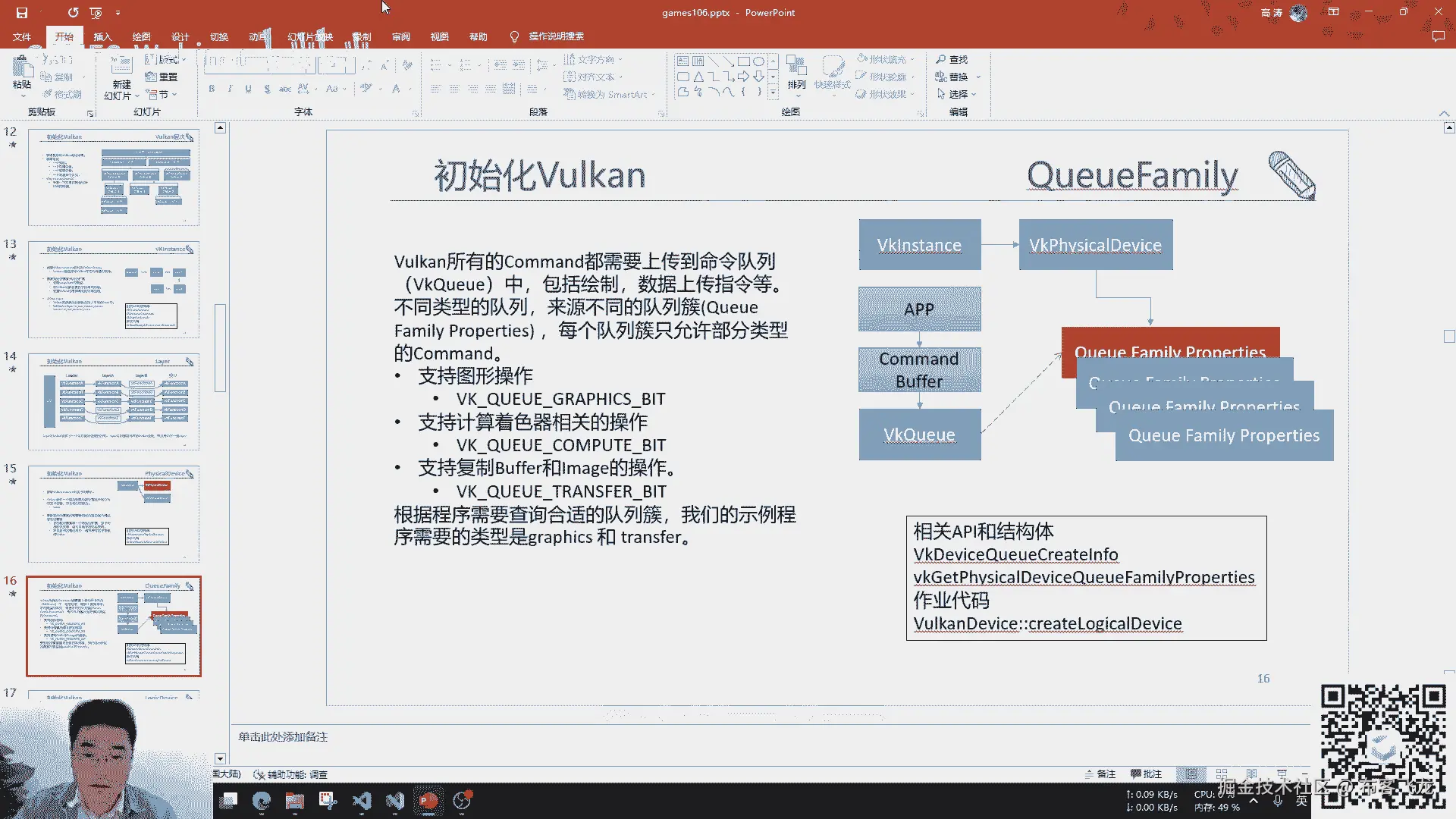The height and width of the screenshot is (819, 1456).
Task: Open PowerPoint from the Windows taskbar
Action: pyautogui.click(x=428, y=801)
